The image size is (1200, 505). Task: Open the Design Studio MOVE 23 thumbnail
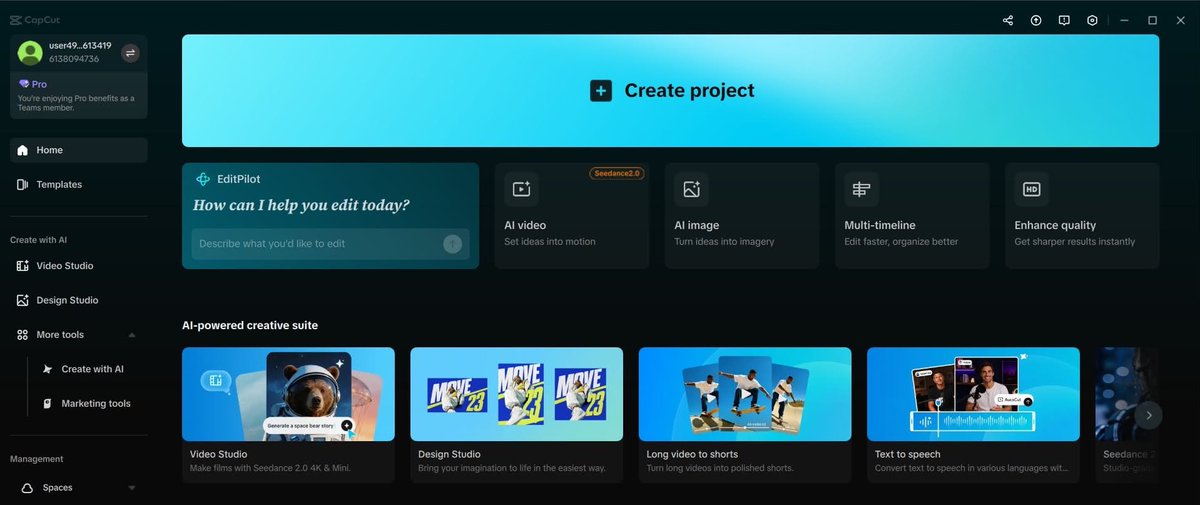pyautogui.click(x=516, y=394)
